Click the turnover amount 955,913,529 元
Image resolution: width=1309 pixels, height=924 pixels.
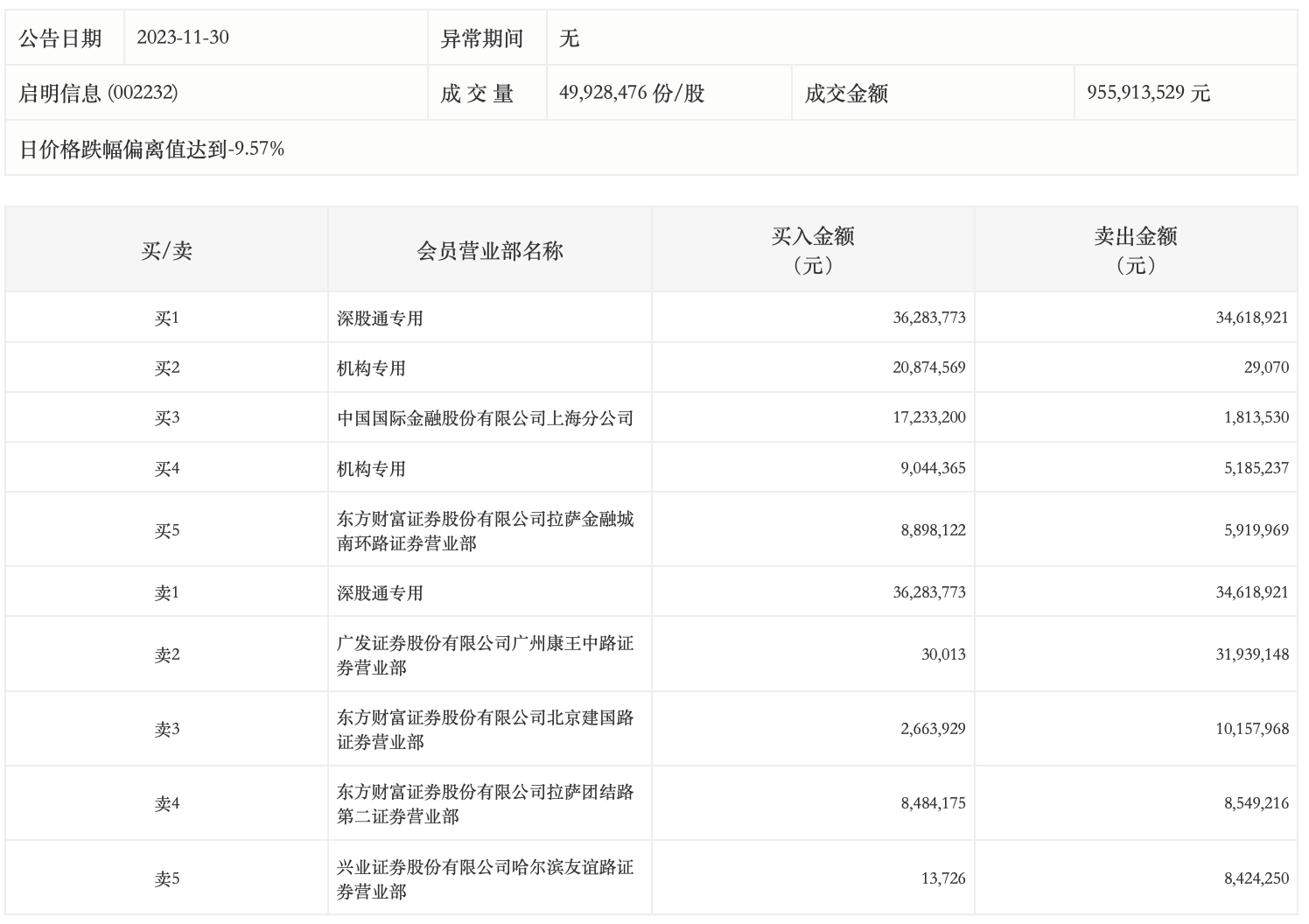pos(1148,93)
